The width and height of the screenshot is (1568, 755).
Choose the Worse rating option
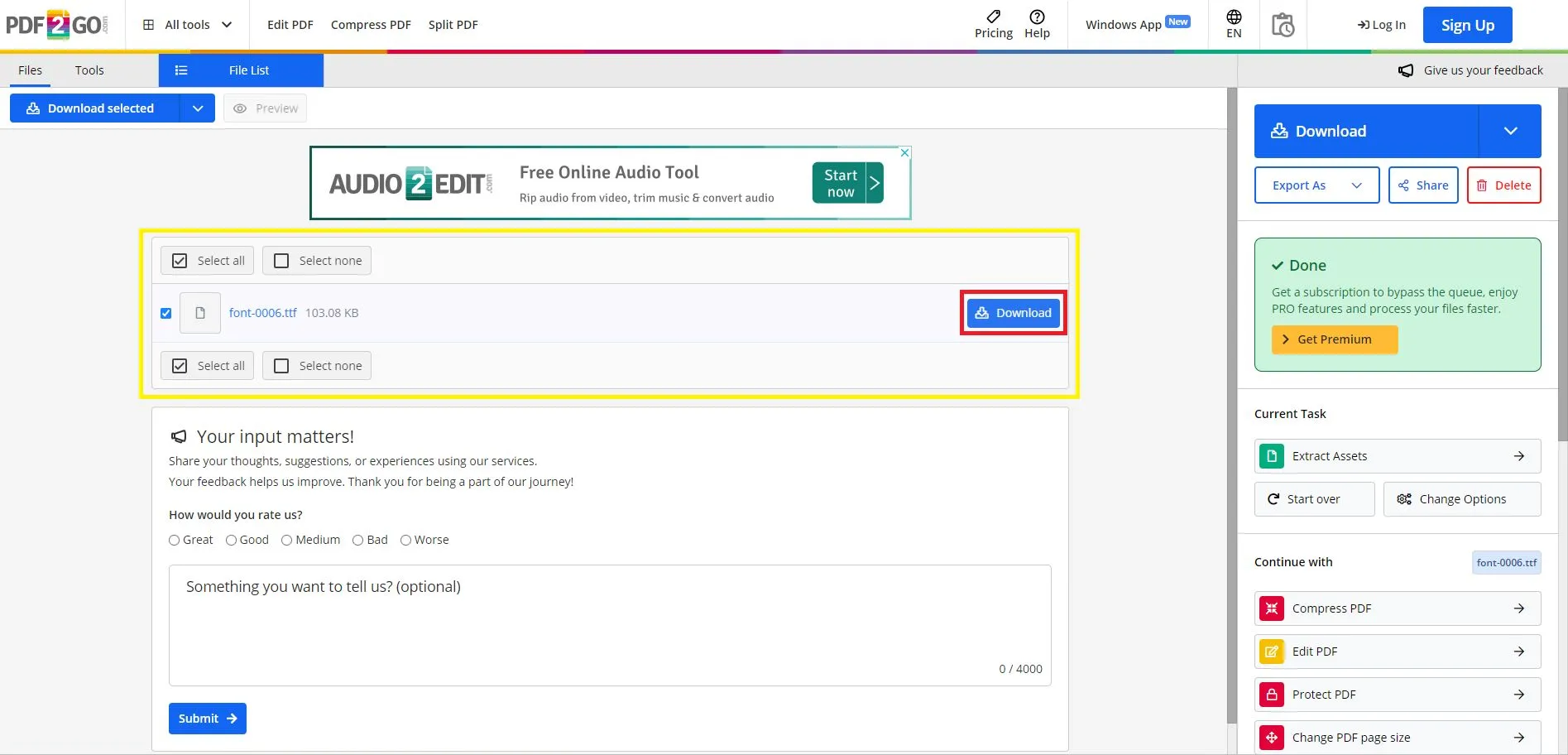405,541
